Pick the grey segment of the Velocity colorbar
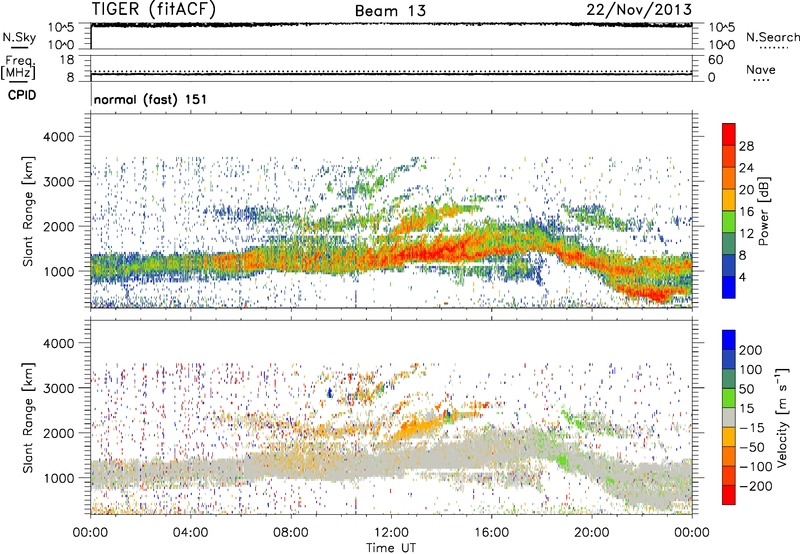 729,417
